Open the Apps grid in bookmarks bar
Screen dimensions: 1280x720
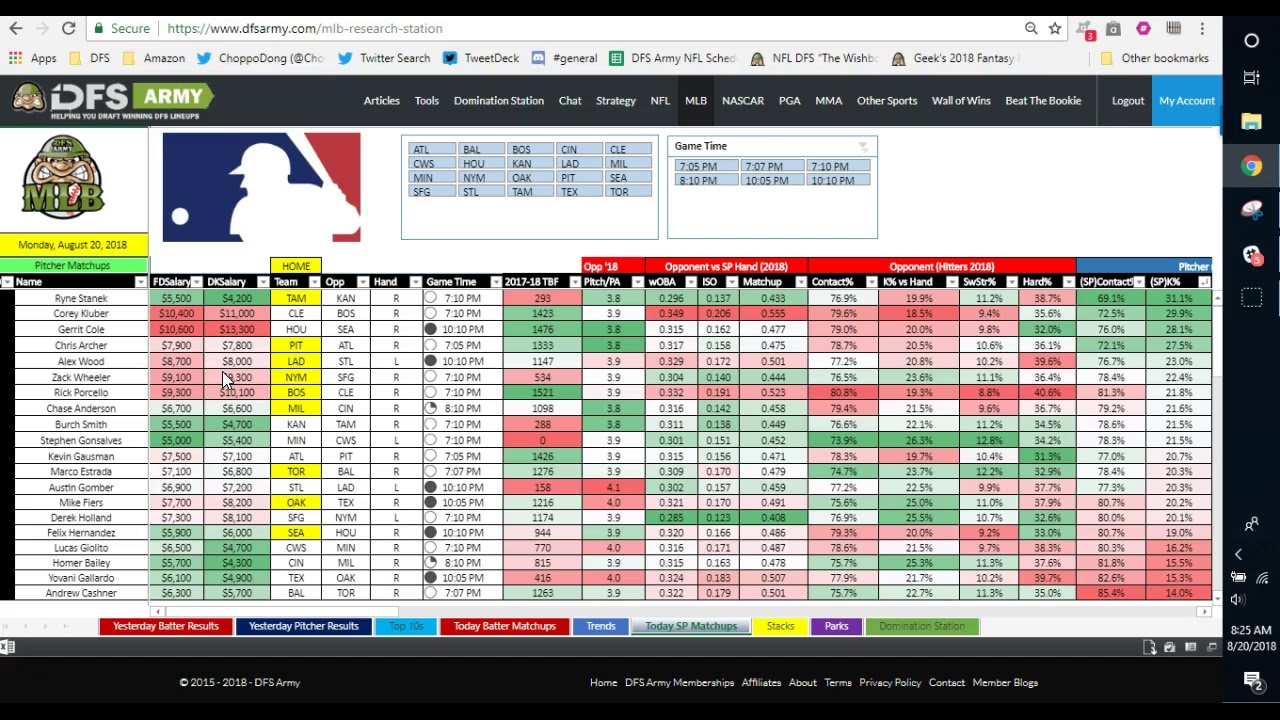32,58
